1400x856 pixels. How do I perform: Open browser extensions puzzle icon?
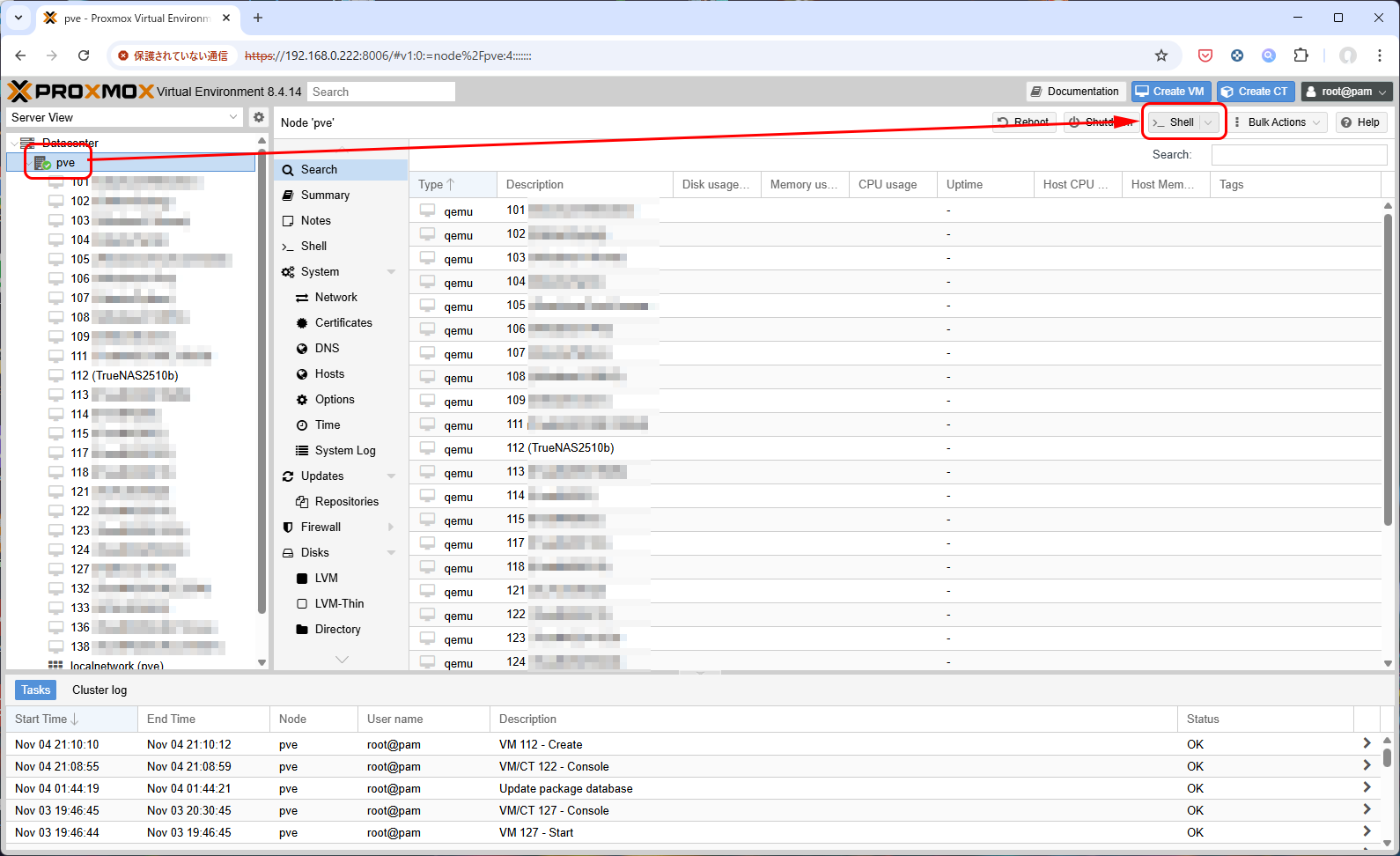tap(1301, 55)
